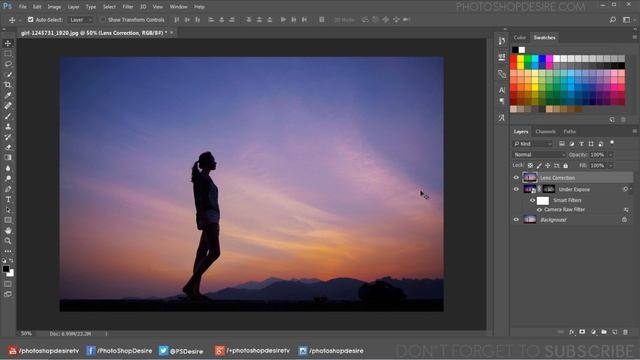Toggle Smart Filters visibility eye
This screenshot has height=360, width=640.
click(532, 200)
